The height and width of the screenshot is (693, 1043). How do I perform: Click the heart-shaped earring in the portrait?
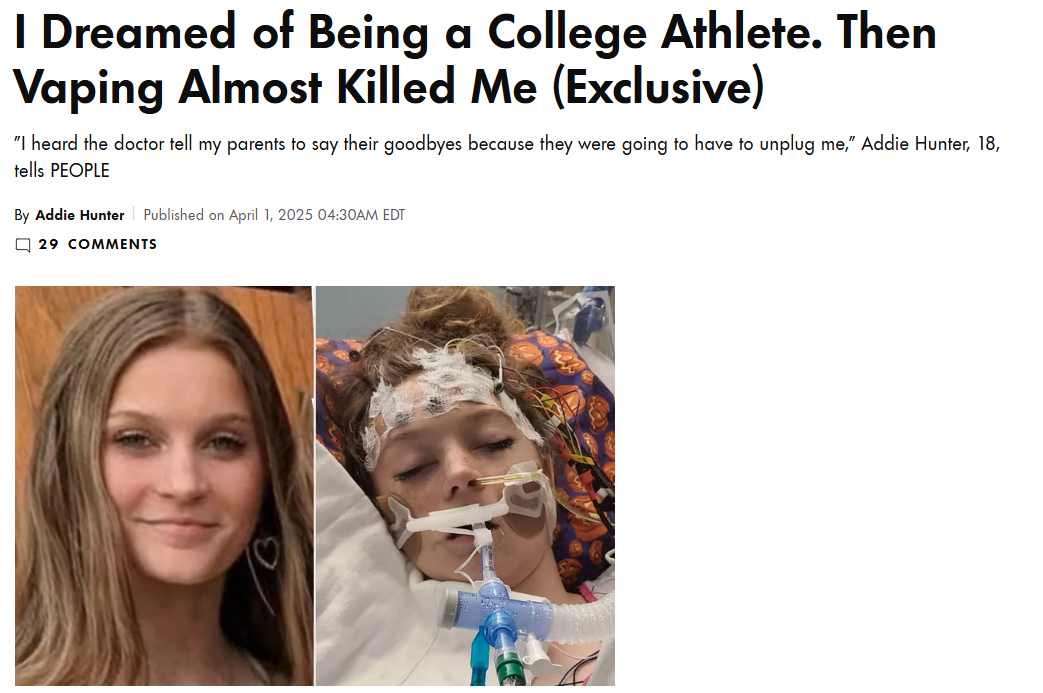point(264,553)
